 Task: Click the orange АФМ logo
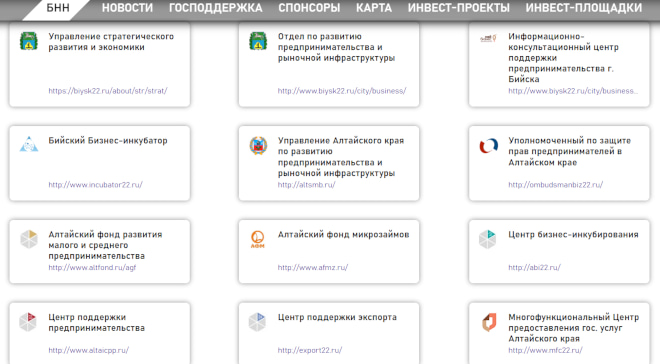[x=258, y=239]
